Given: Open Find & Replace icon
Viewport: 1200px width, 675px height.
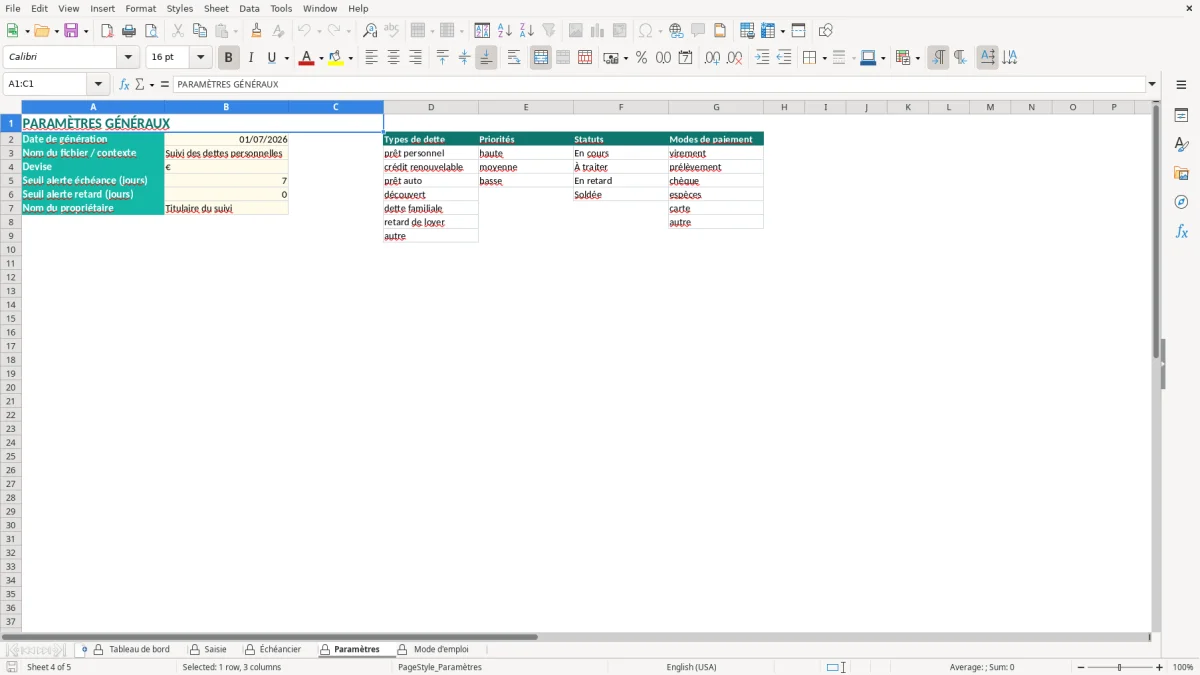Looking at the screenshot, I should coord(370,31).
